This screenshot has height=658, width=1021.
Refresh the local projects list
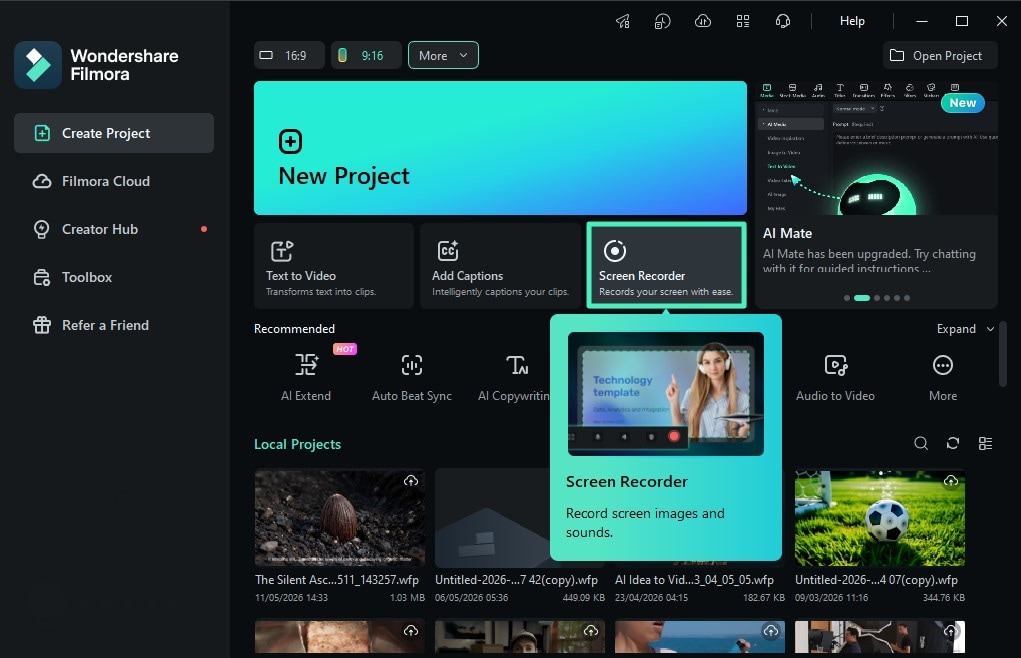pos(953,443)
